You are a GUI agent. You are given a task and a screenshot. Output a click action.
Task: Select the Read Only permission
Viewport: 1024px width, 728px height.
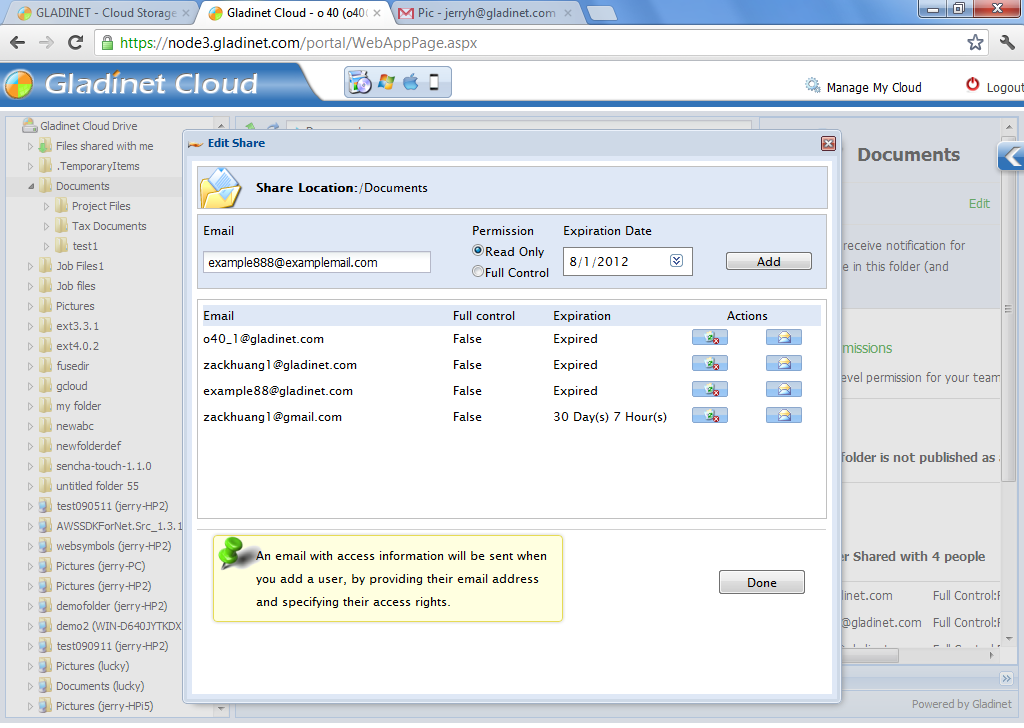tap(478, 251)
